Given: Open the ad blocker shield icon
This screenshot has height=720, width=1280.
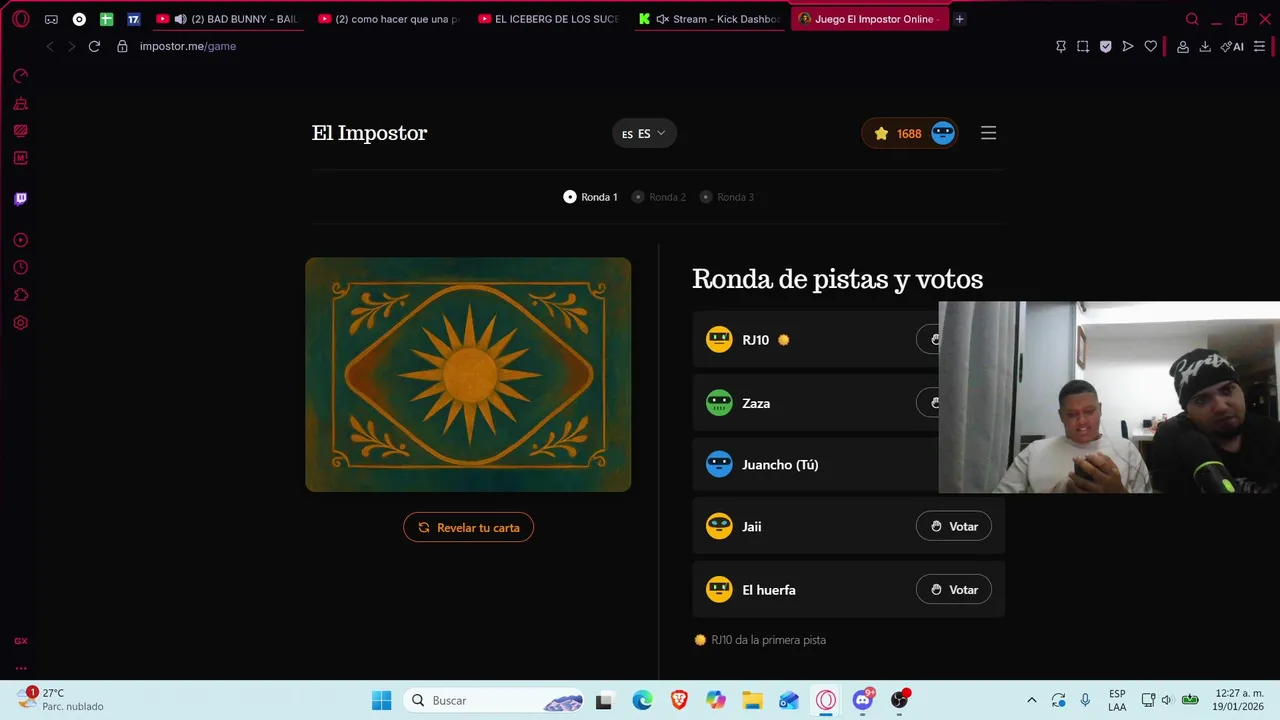Looking at the screenshot, I should click(x=1105, y=46).
